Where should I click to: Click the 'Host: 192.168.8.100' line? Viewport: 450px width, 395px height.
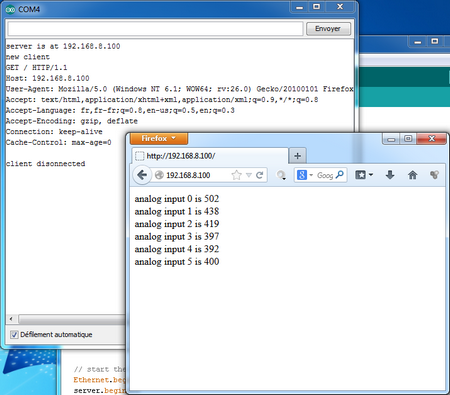(47, 78)
